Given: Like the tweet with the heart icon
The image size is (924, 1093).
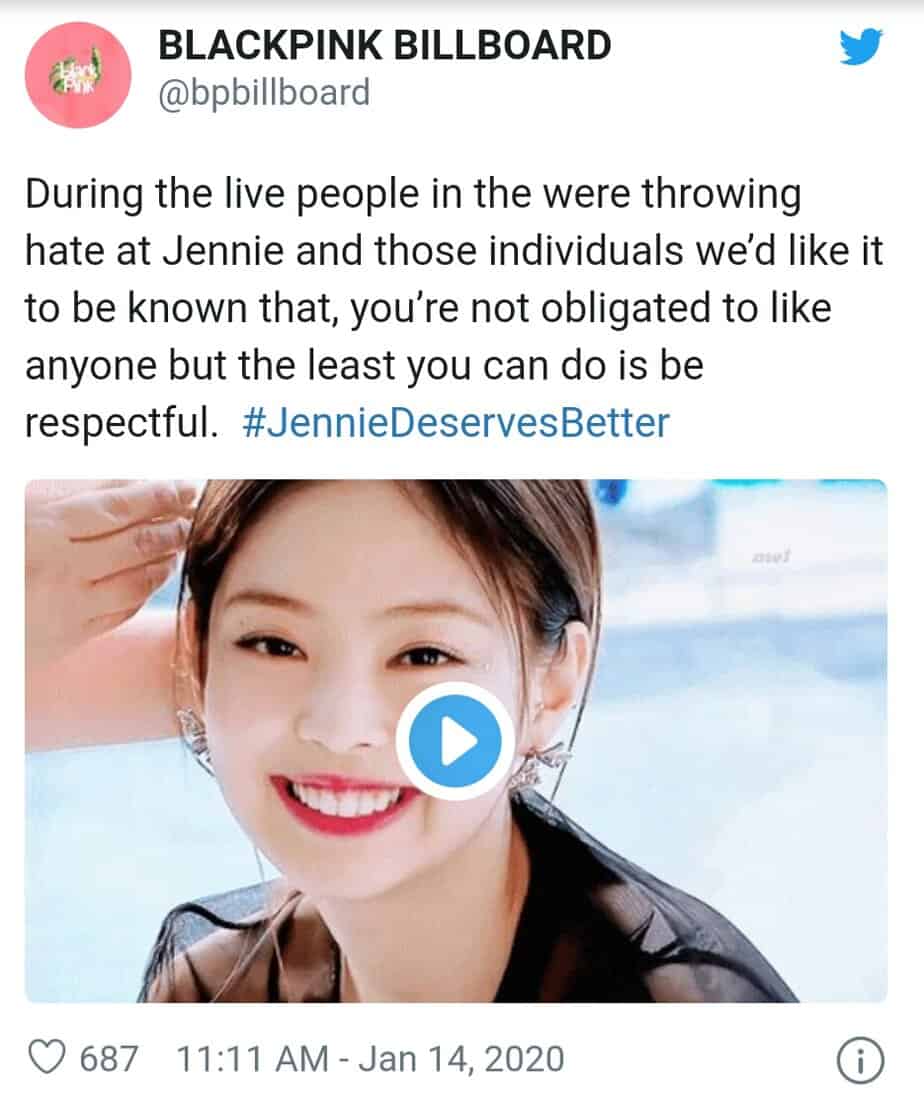Looking at the screenshot, I should pos(47,1058).
